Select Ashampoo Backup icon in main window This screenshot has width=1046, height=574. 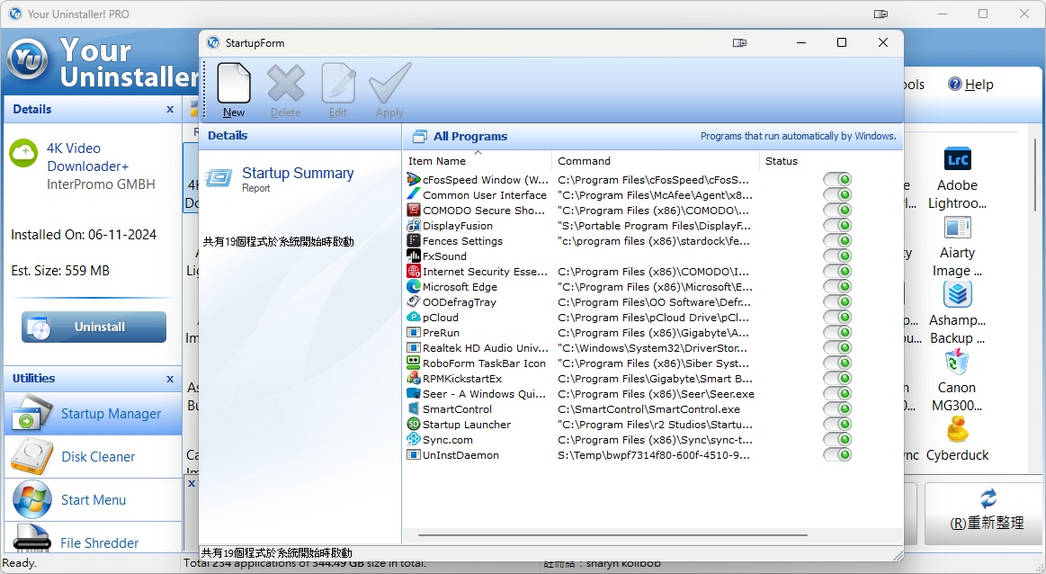(x=957, y=294)
